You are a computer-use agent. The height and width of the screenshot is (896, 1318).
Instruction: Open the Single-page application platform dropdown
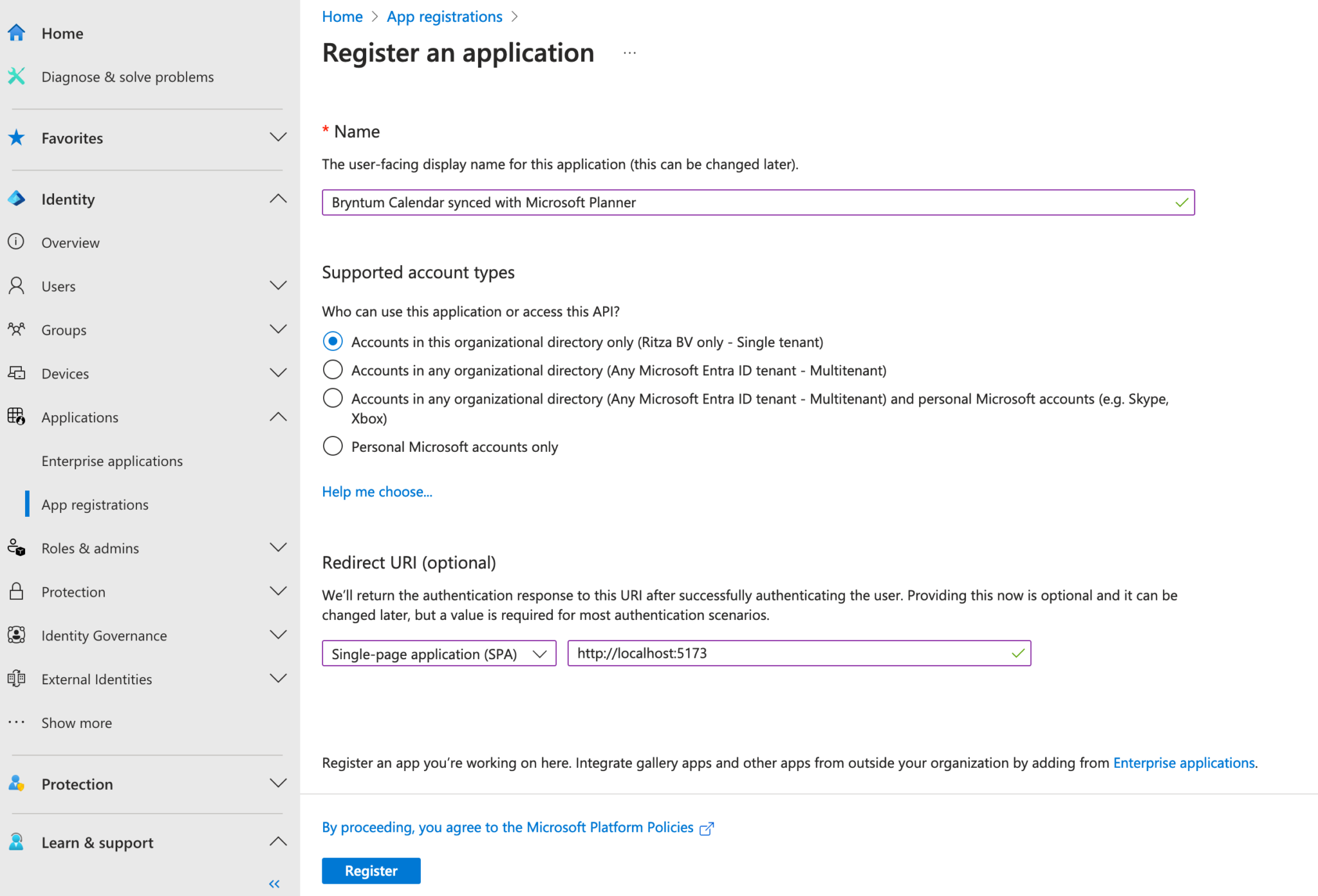pyautogui.click(x=439, y=653)
